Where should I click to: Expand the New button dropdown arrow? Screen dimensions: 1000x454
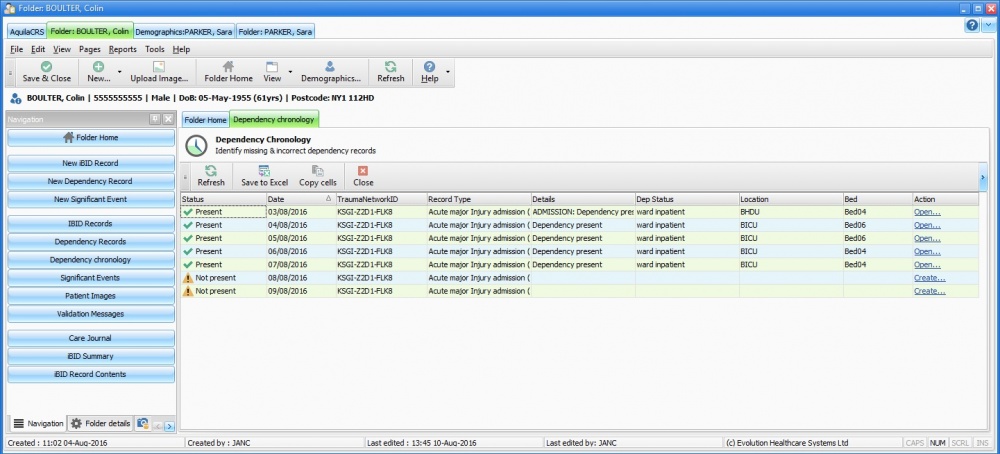pyautogui.click(x=120, y=72)
